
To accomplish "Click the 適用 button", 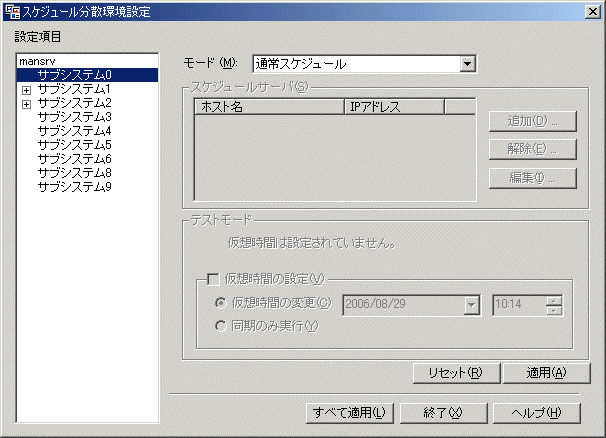I will pos(547,372).
